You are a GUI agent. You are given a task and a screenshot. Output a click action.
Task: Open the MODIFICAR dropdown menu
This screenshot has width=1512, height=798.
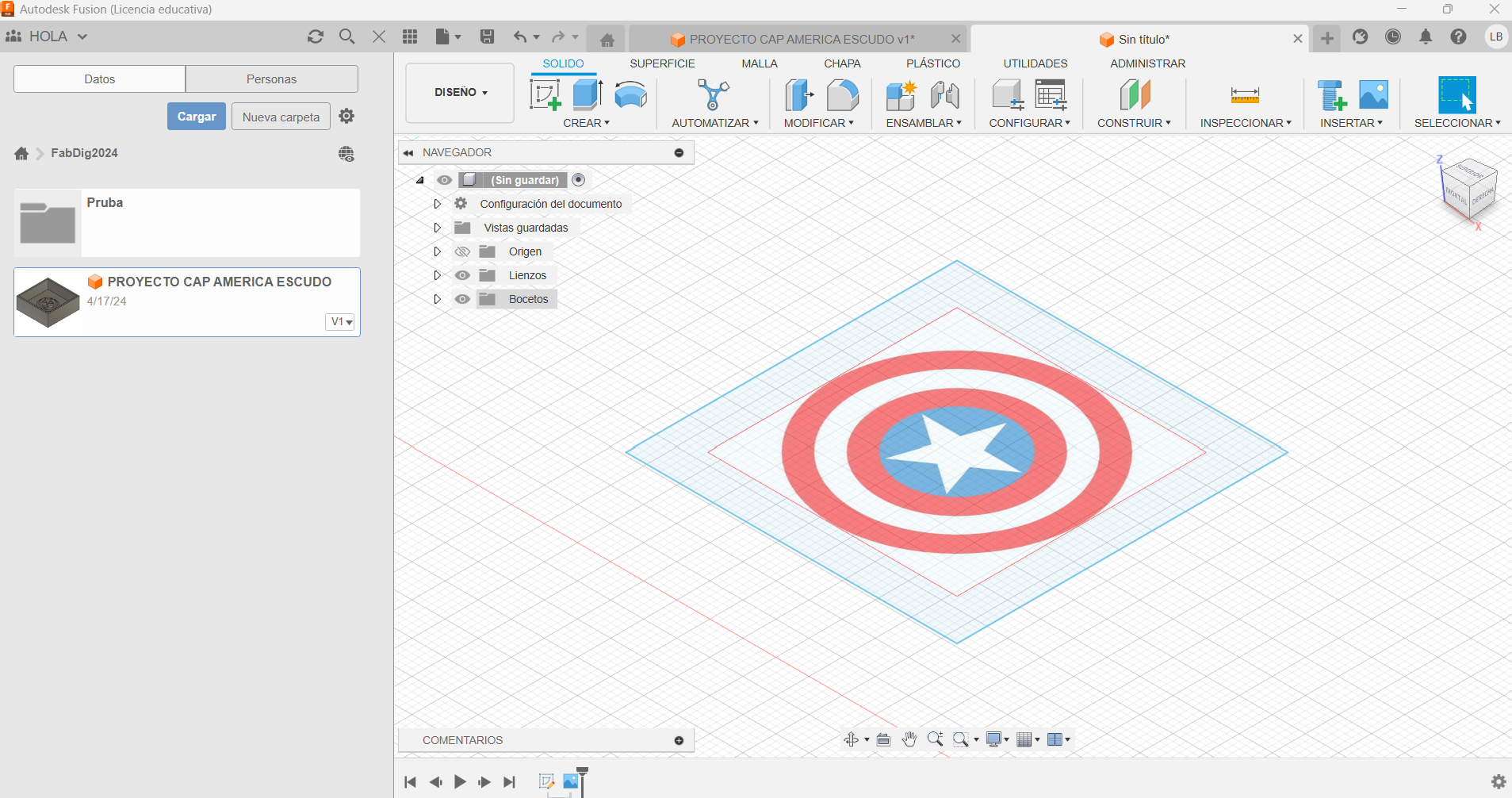(818, 123)
